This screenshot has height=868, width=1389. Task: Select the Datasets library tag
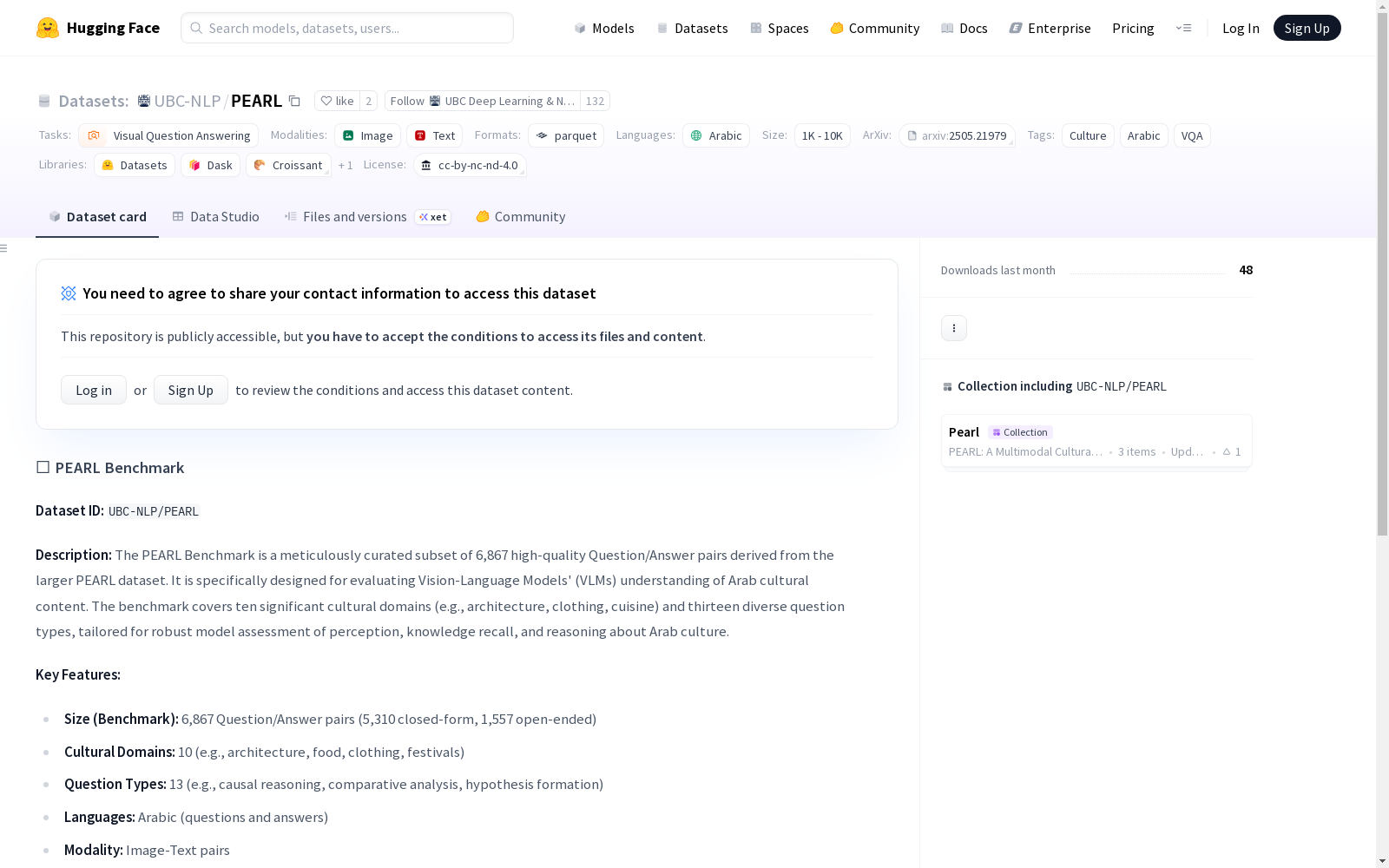tap(135, 165)
